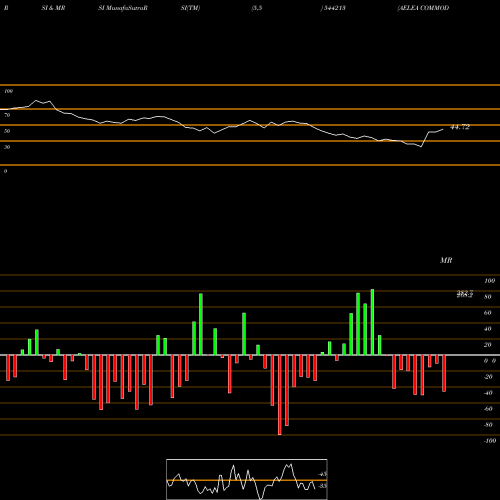This screenshot has width=500, height=500.
Task: Click the "(5,5" parameter text
Action: click(x=257, y=8)
